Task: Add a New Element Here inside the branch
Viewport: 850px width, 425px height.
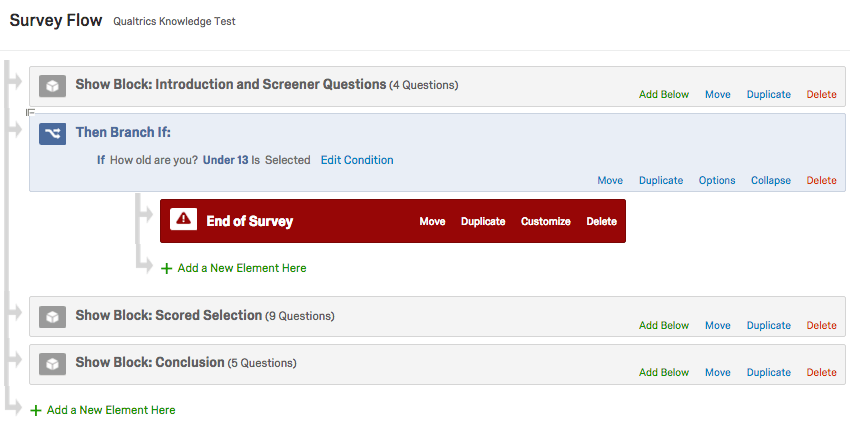Action: click(242, 269)
